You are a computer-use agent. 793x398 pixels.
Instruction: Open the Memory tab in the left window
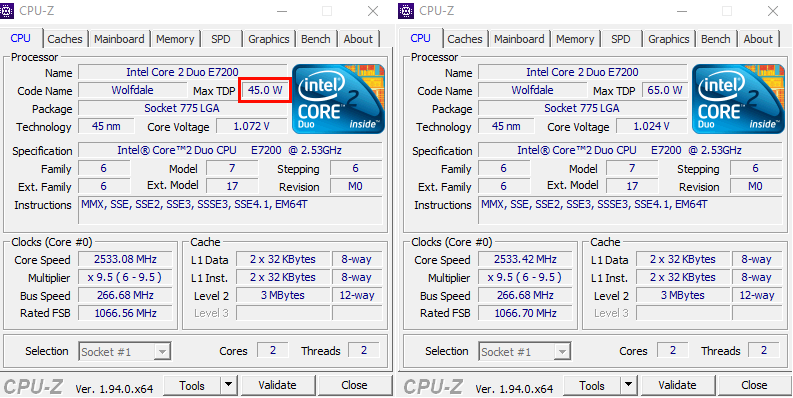click(x=175, y=39)
